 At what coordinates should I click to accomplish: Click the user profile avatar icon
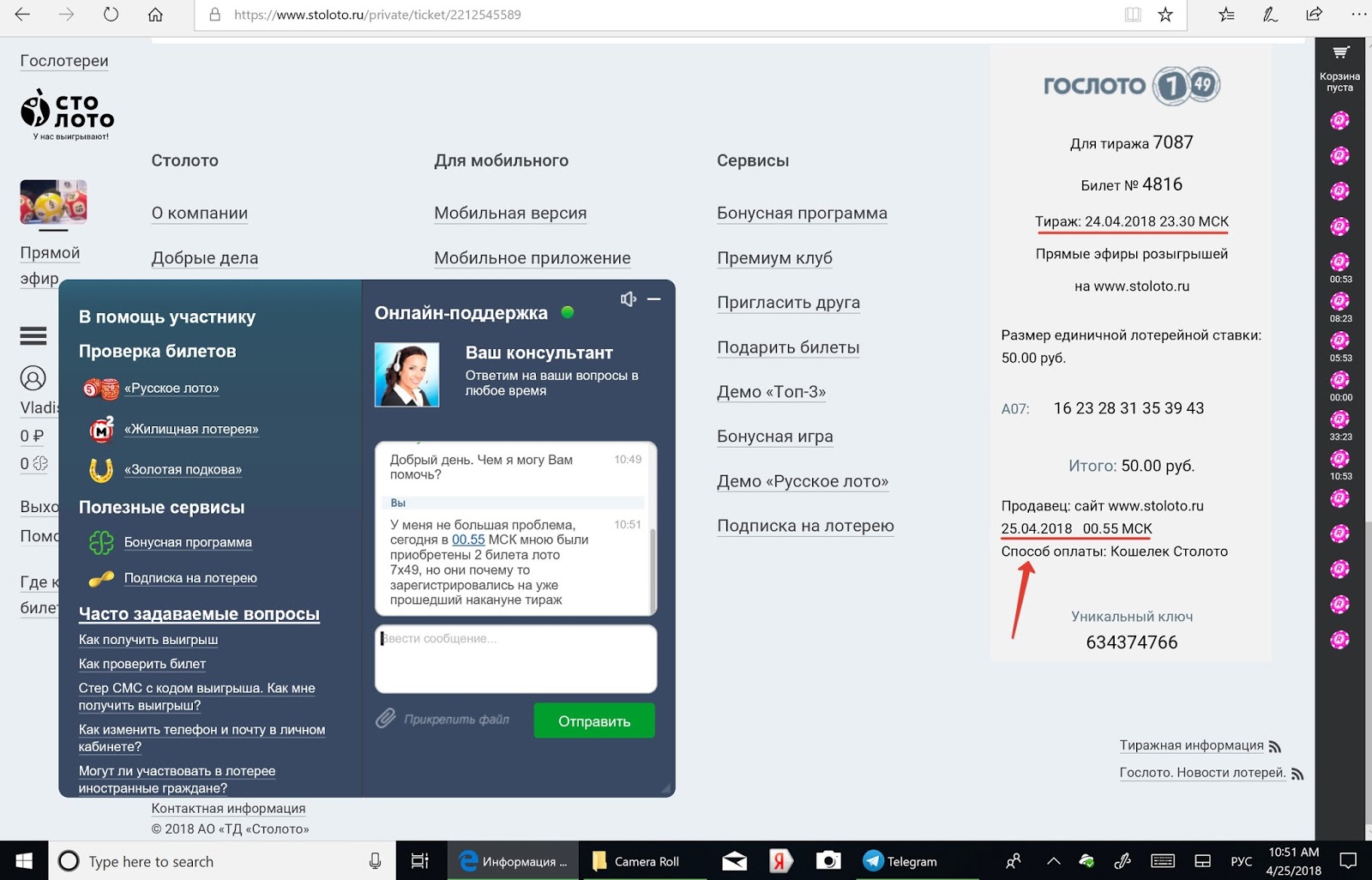click(x=33, y=378)
